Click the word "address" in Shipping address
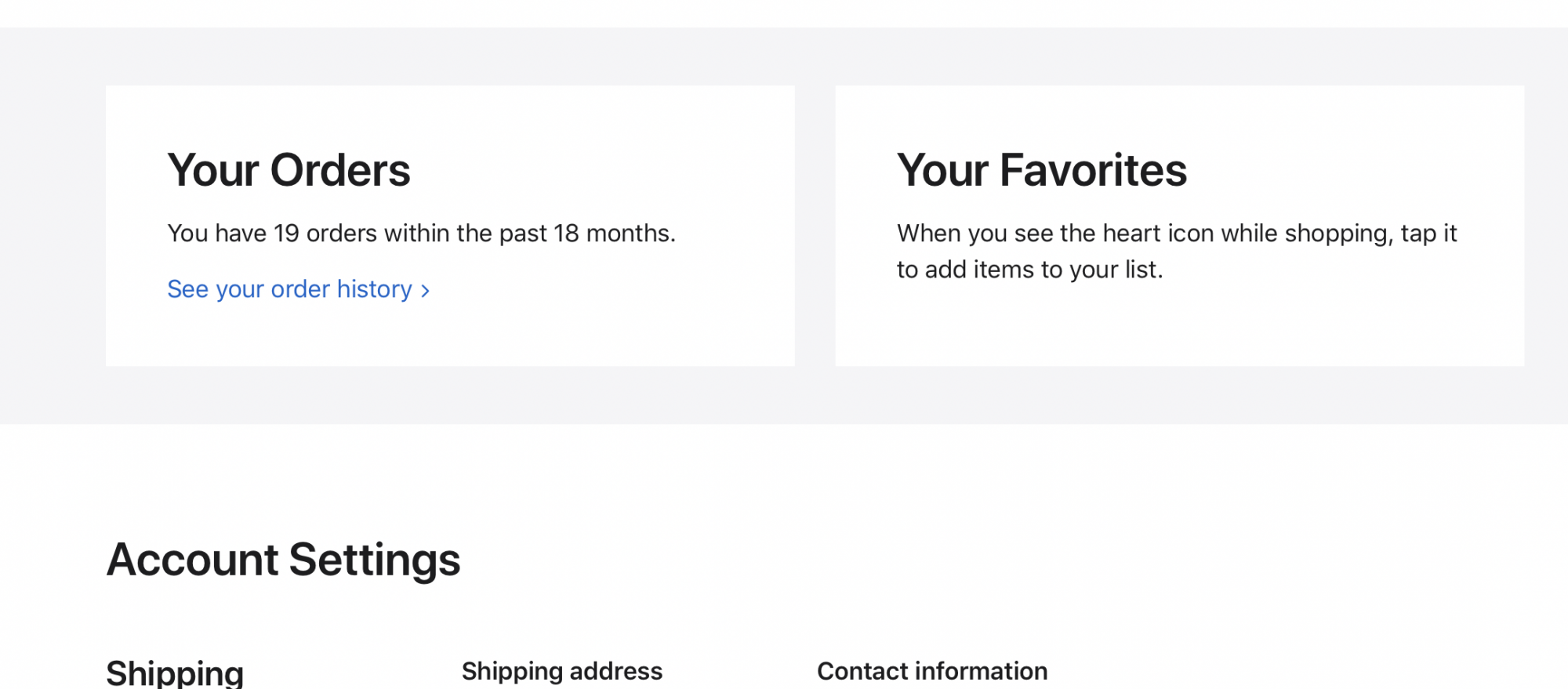This screenshot has height=689, width=1568. click(615, 671)
